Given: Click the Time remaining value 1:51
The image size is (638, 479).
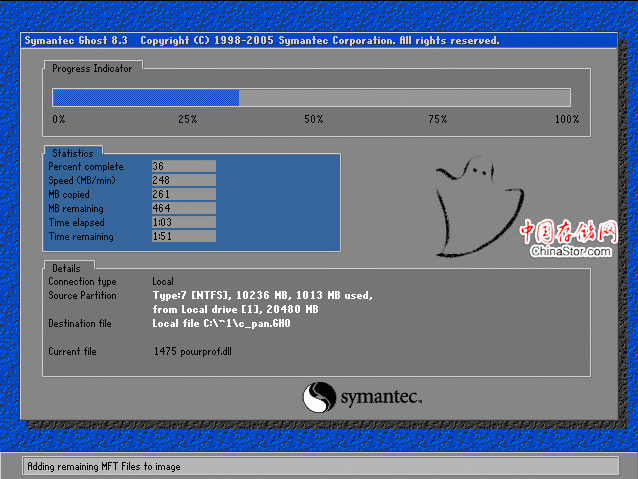Looking at the screenshot, I should [184, 236].
